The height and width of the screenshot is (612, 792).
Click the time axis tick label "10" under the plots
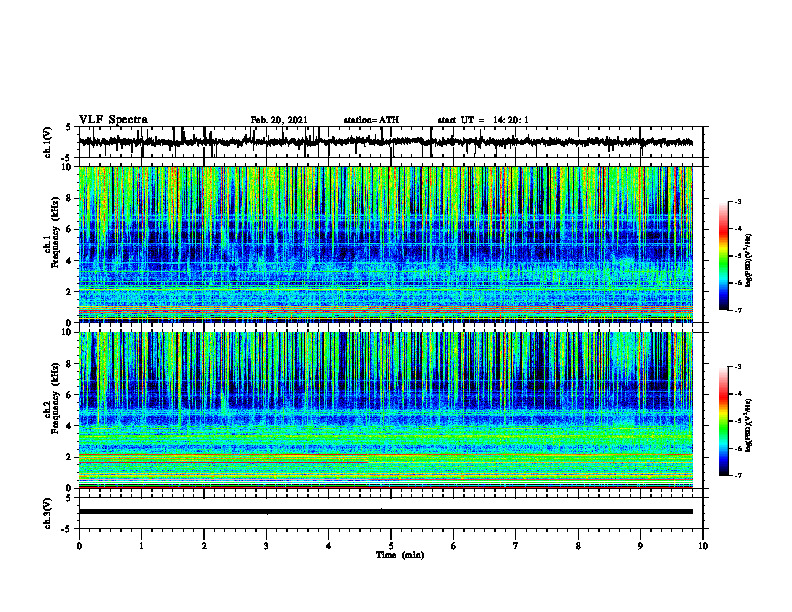tap(703, 546)
